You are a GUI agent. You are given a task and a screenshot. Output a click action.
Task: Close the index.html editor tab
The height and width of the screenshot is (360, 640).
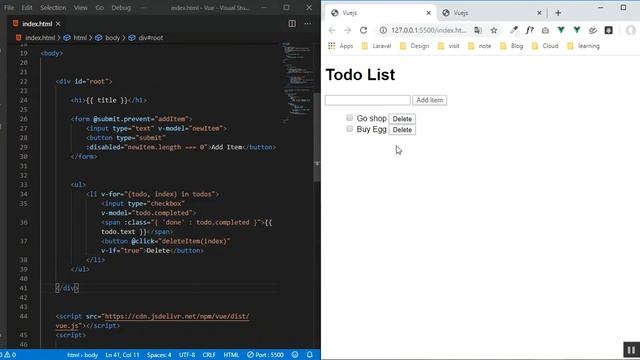58,24
